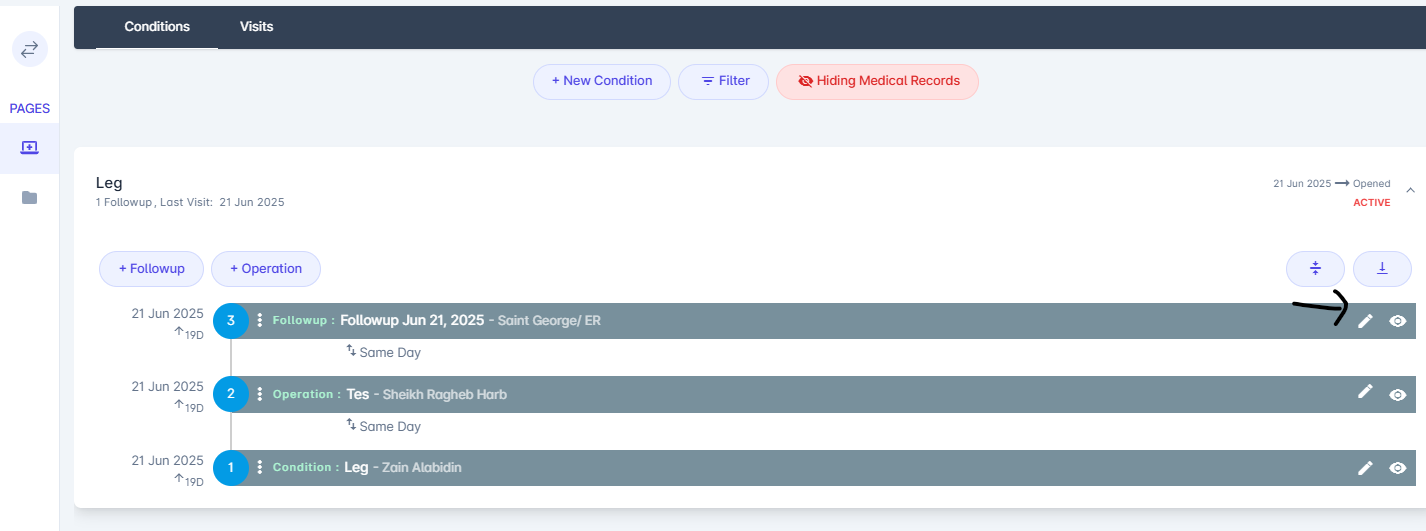Click '21 Jun 2025 → Opened' text
This screenshot has width=1426, height=531.
click(1331, 184)
